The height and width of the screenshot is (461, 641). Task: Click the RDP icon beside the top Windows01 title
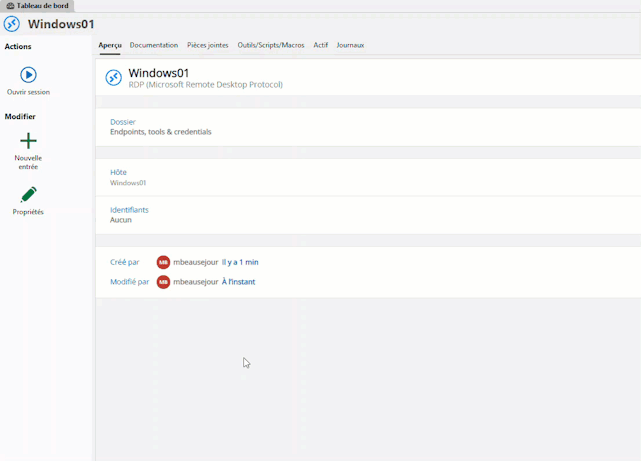click(x=12, y=24)
